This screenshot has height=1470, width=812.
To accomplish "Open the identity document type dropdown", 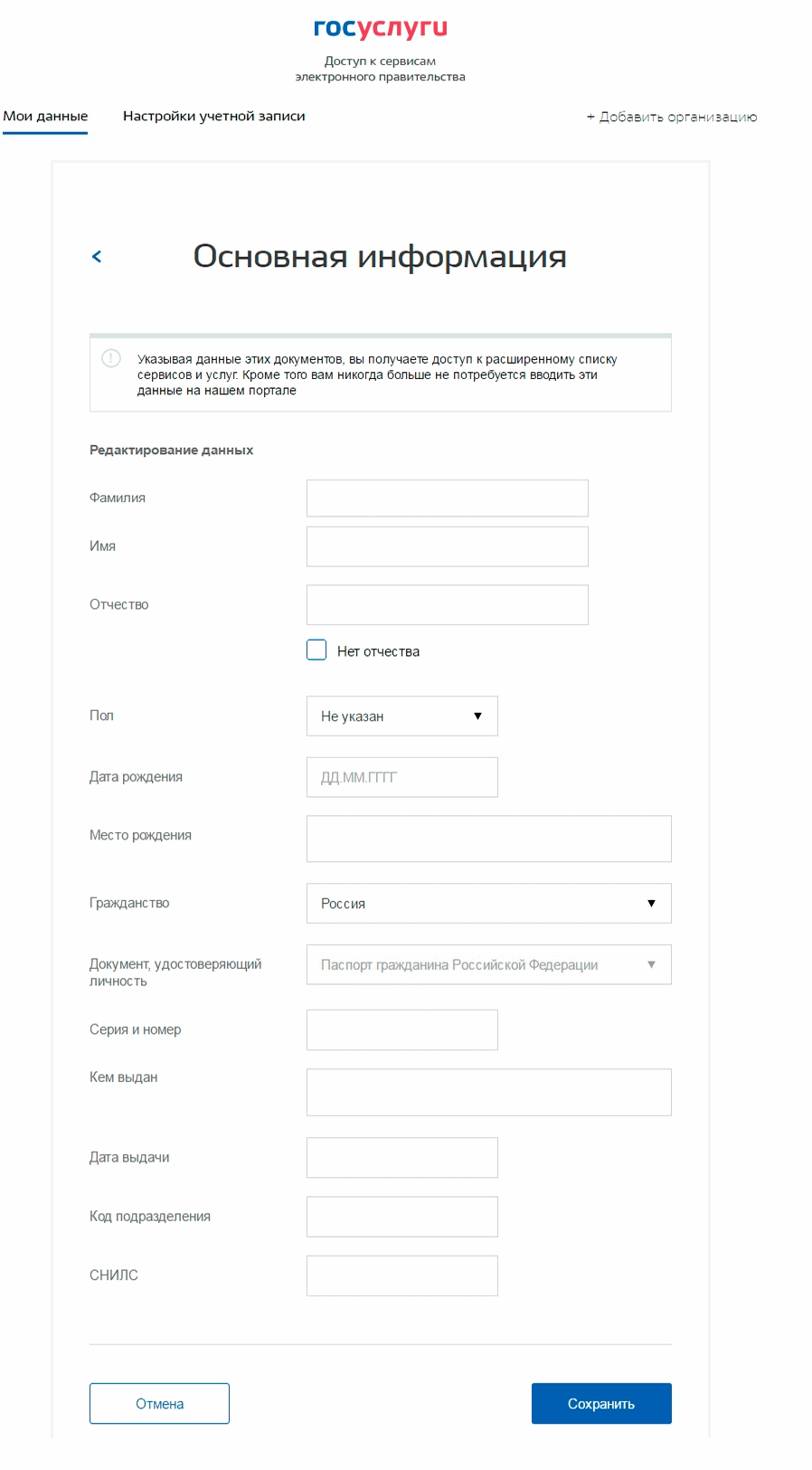I will pos(489,965).
